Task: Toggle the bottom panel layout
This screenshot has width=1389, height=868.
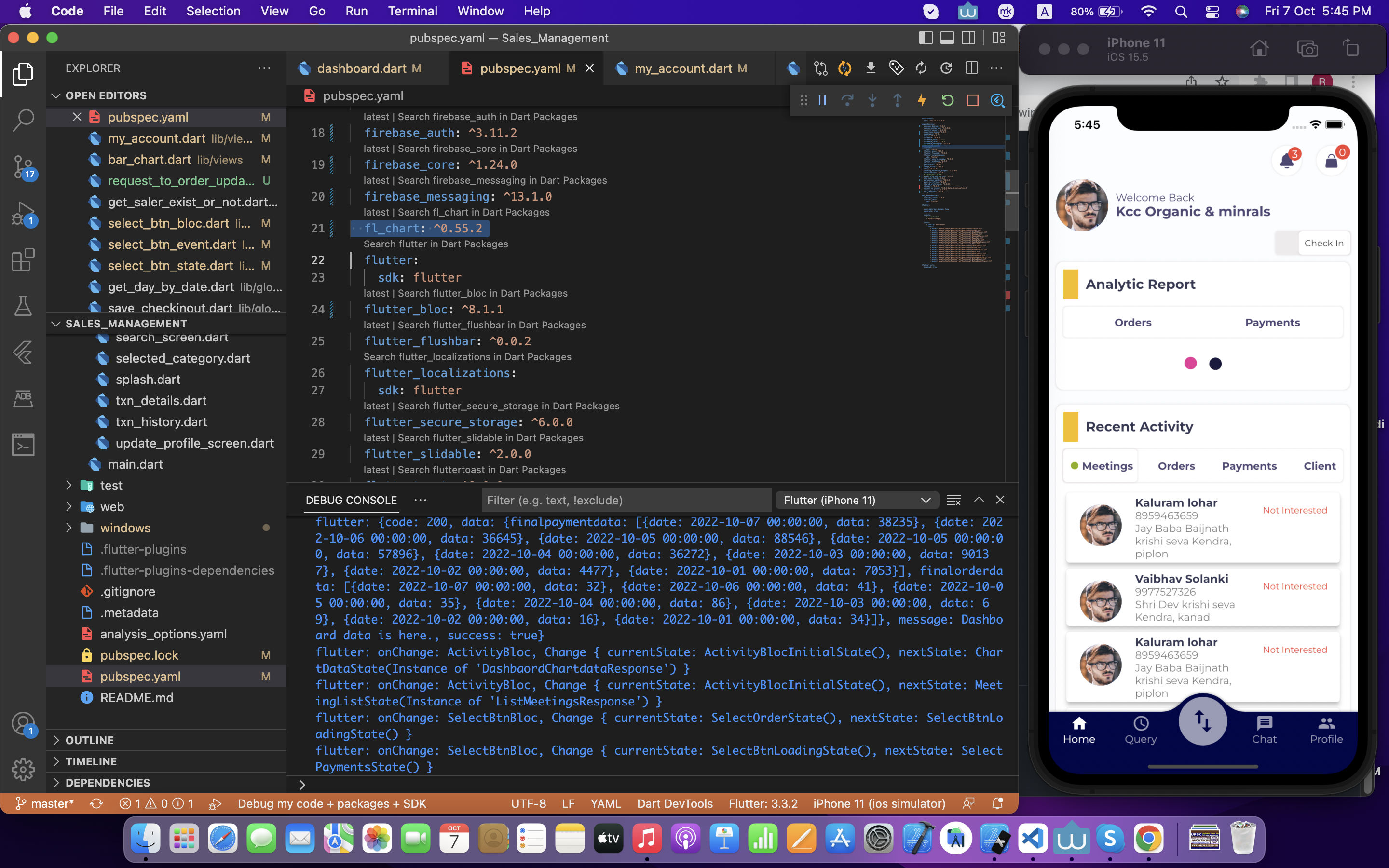Action: coord(947,38)
